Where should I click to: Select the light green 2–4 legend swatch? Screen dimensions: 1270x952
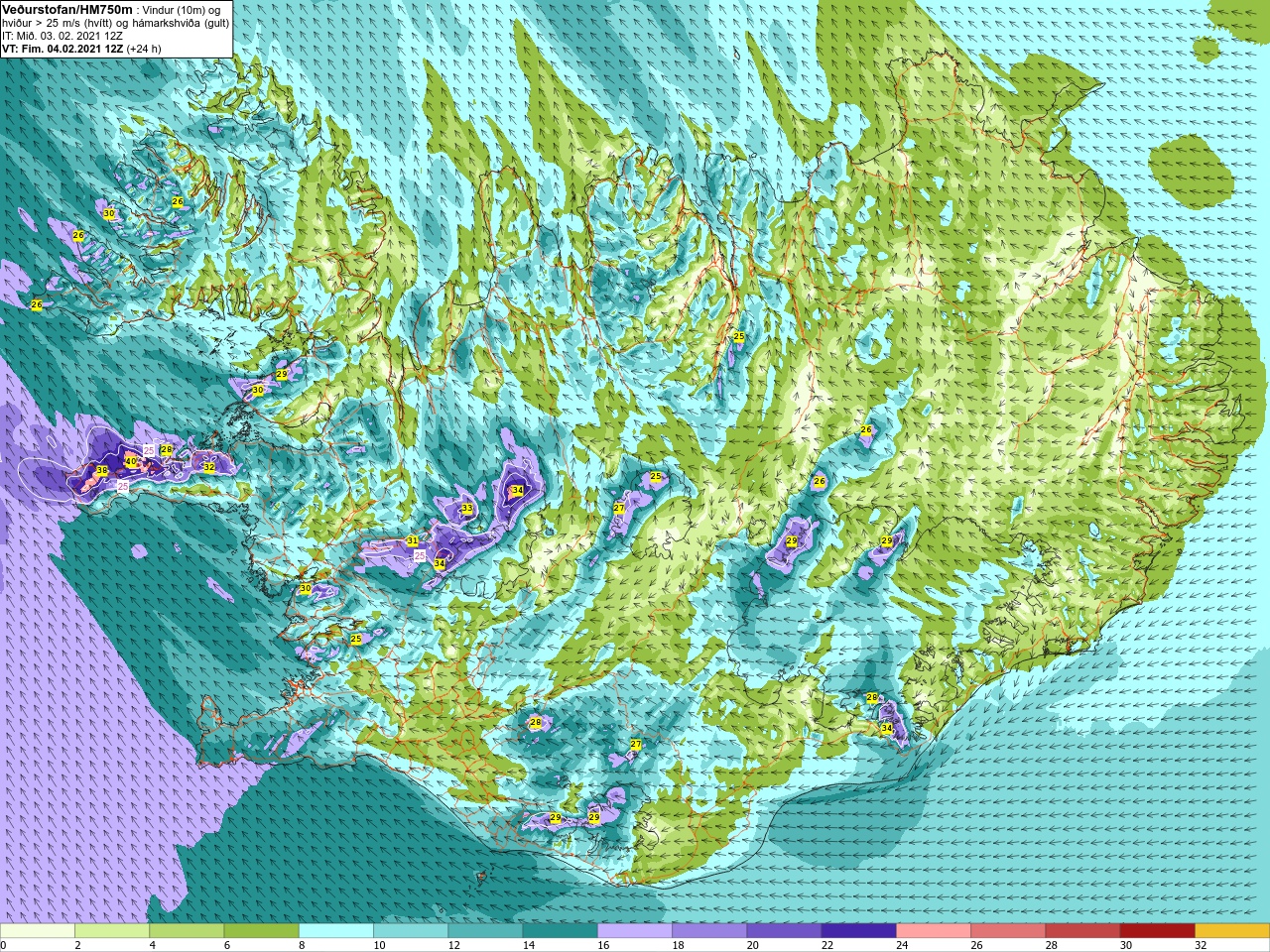[112, 931]
